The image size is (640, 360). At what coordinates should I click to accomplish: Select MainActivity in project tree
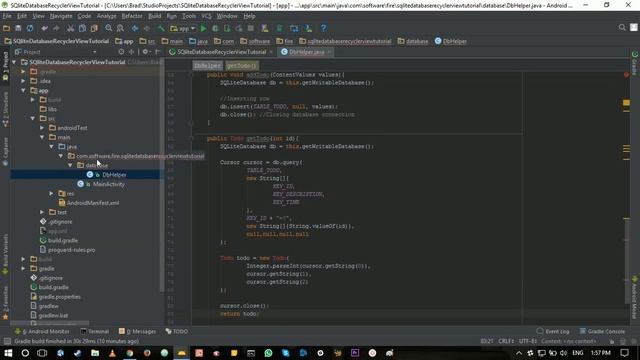108,184
